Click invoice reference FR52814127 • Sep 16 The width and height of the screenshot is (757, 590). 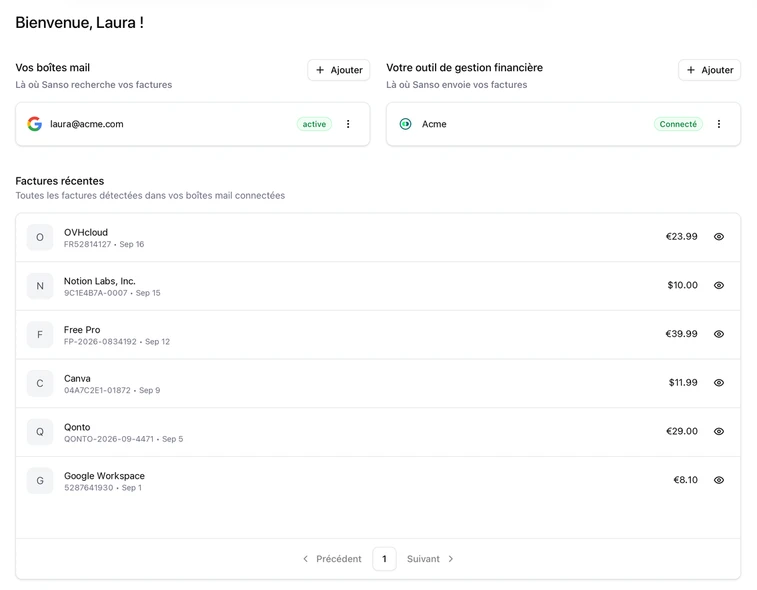104,244
